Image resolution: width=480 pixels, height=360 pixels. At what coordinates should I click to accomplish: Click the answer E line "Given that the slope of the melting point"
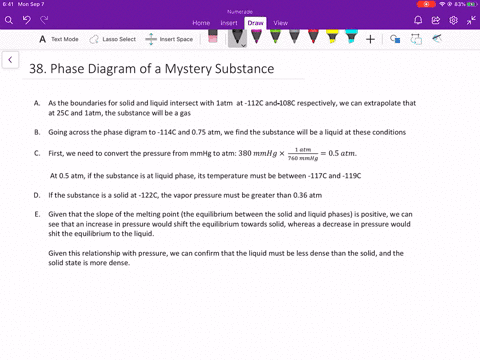(230, 214)
